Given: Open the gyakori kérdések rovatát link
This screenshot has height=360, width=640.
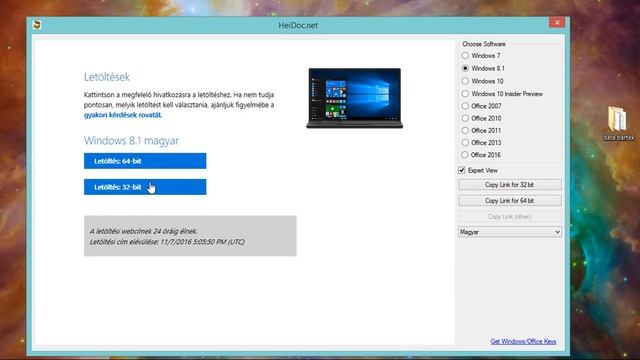Looking at the screenshot, I should pos(122,115).
